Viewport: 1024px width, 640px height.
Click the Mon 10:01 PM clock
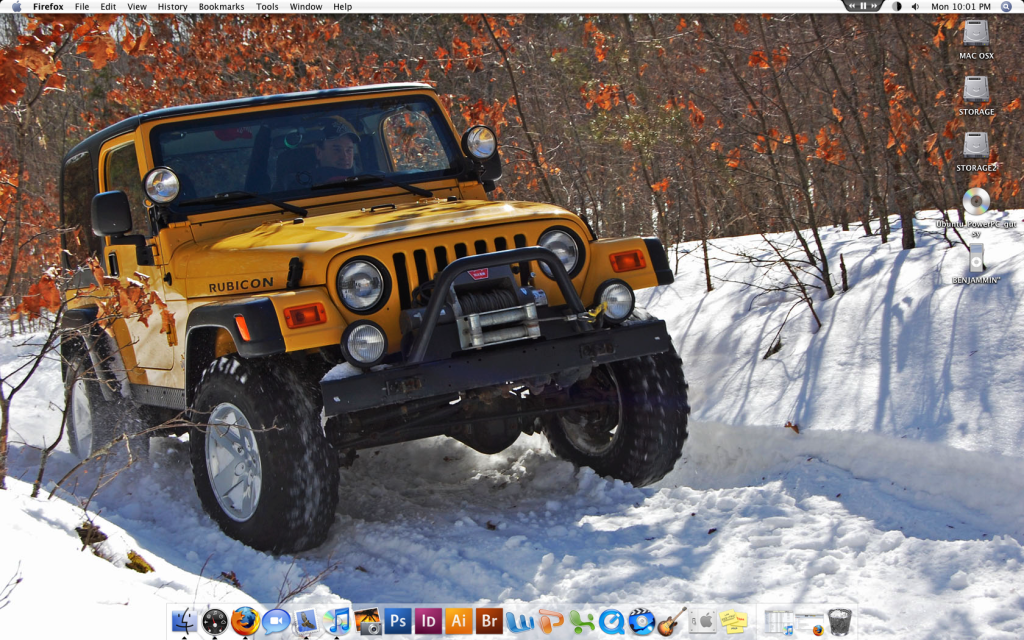[961, 7]
